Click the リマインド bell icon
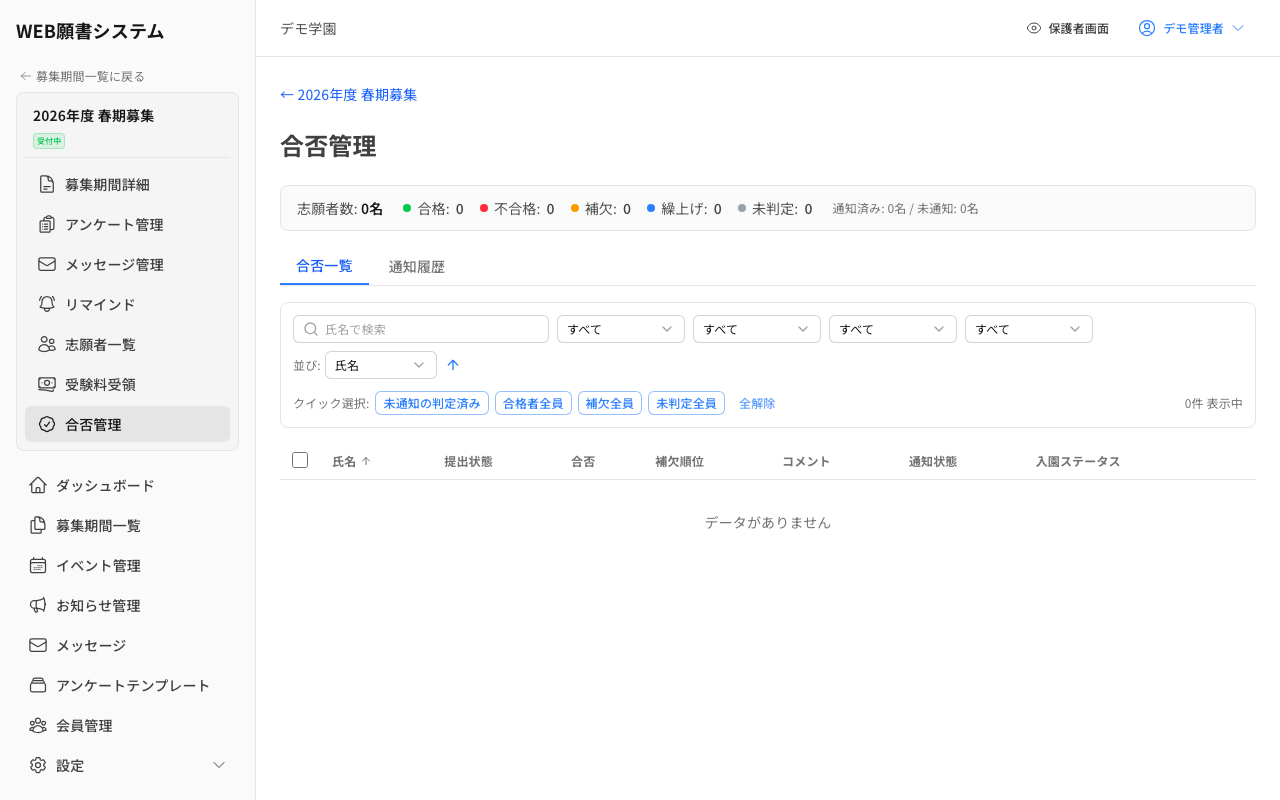The width and height of the screenshot is (1280, 800). point(47,304)
